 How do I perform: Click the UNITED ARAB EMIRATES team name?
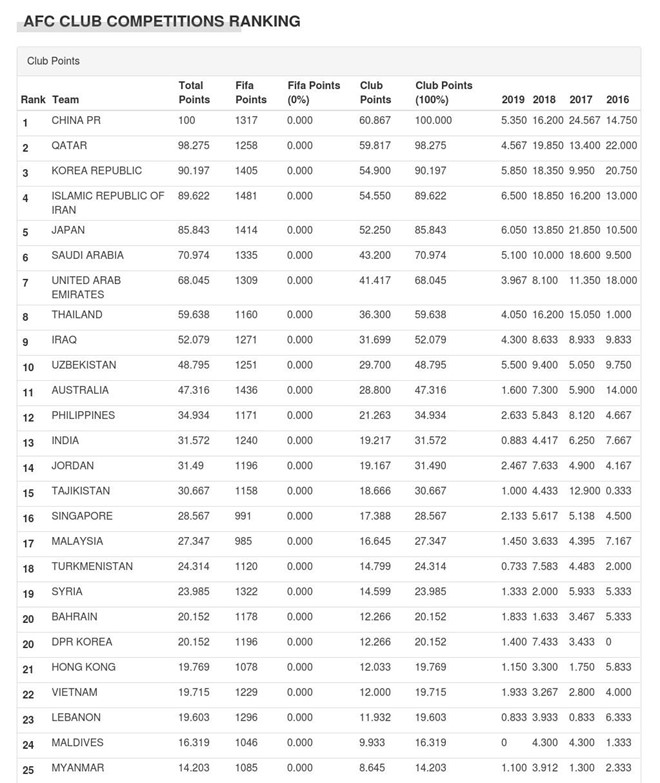tap(86, 287)
